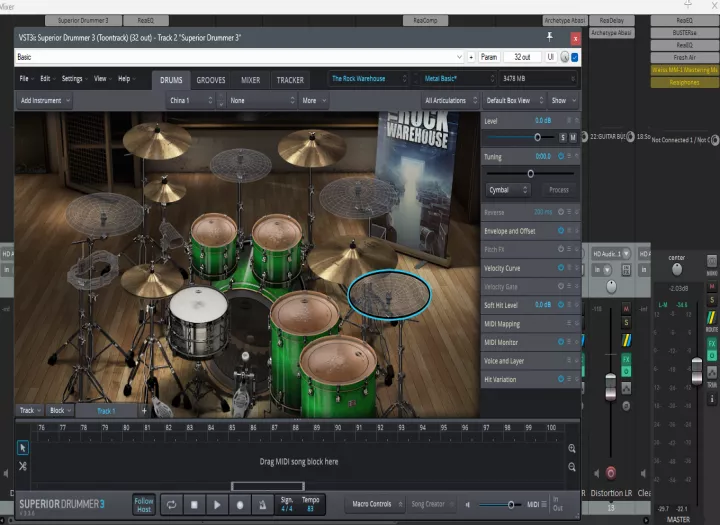Adjust the Tuning slider handle
This screenshot has width=720, height=525.
click(531, 174)
